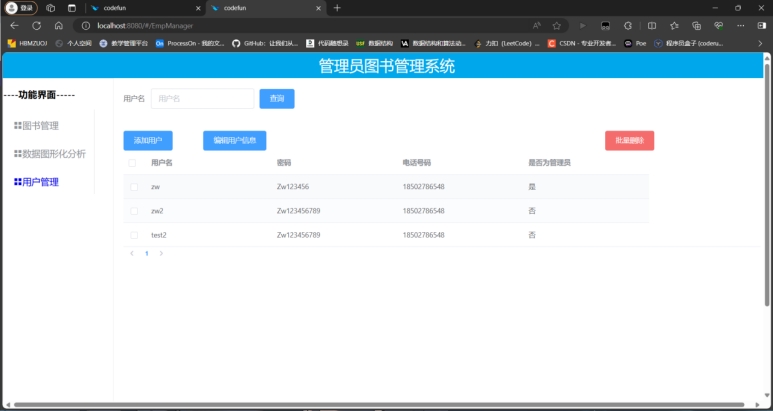
Task: Select the checkbox for user test2
Action: pyautogui.click(x=133, y=235)
